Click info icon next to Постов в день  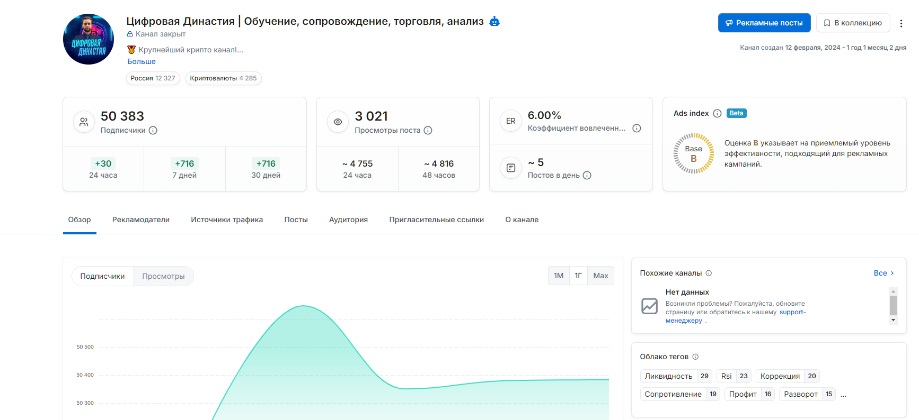point(587,175)
